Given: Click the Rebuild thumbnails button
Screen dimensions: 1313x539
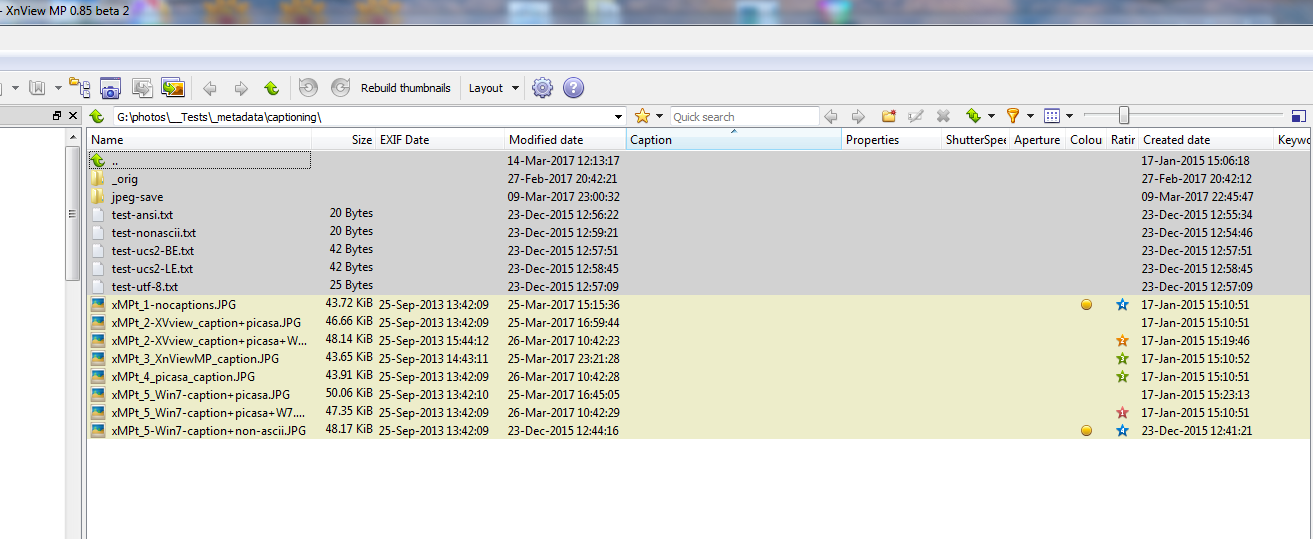Looking at the screenshot, I should (405, 88).
